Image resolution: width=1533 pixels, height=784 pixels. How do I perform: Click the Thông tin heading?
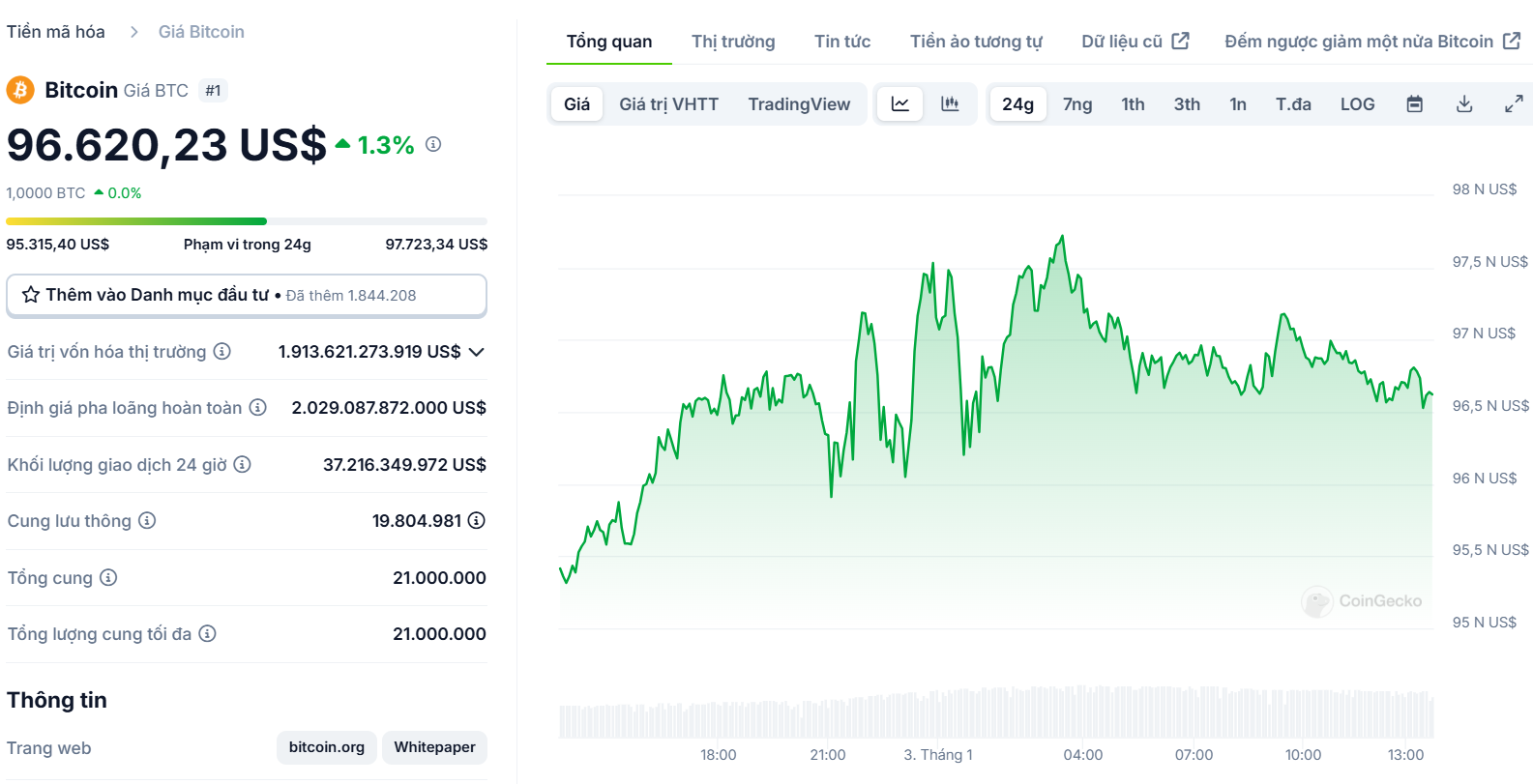pos(57,700)
